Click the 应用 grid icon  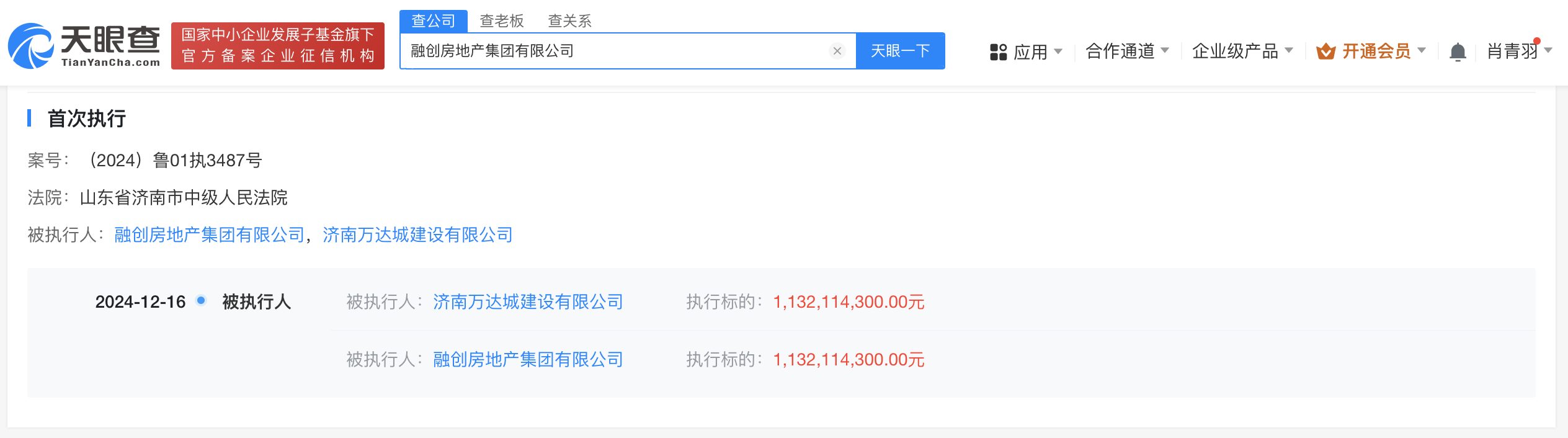(x=998, y=51)
